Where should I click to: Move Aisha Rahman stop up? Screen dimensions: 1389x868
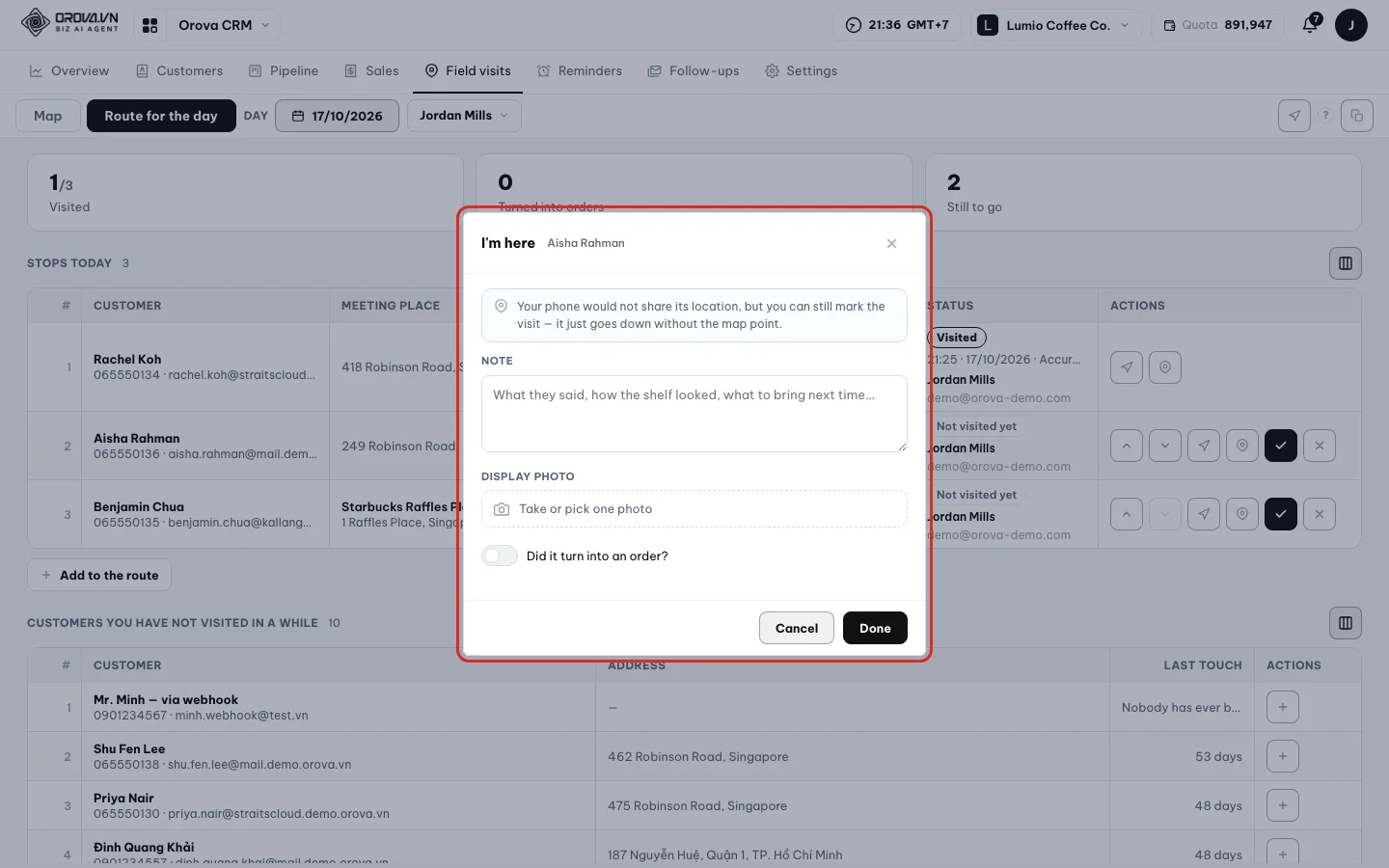point(1127,446)
